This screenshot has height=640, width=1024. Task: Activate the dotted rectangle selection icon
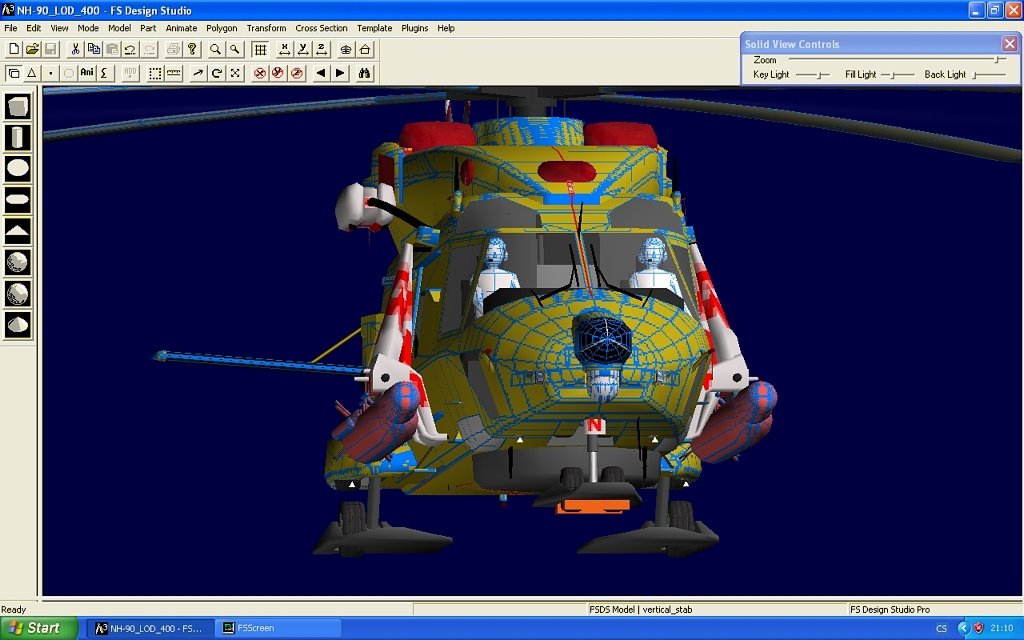(155, 73)
